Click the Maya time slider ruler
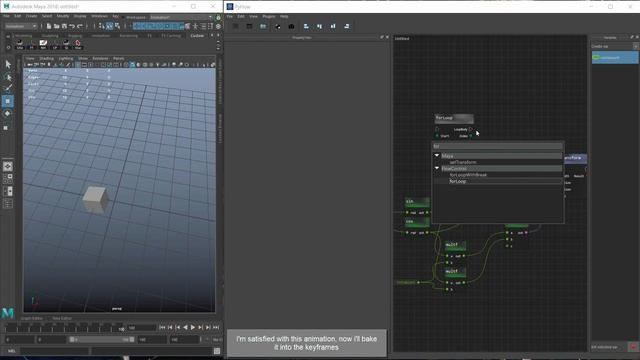This screenshot has height=360, width=640. click(65, 327)
